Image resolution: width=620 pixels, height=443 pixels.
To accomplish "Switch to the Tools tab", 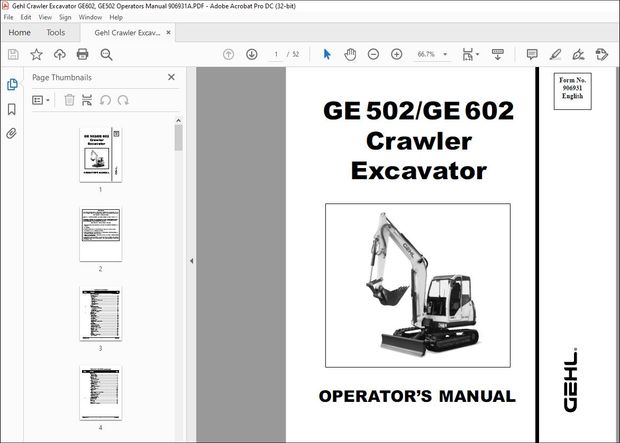I will click(x=55, y=32).
